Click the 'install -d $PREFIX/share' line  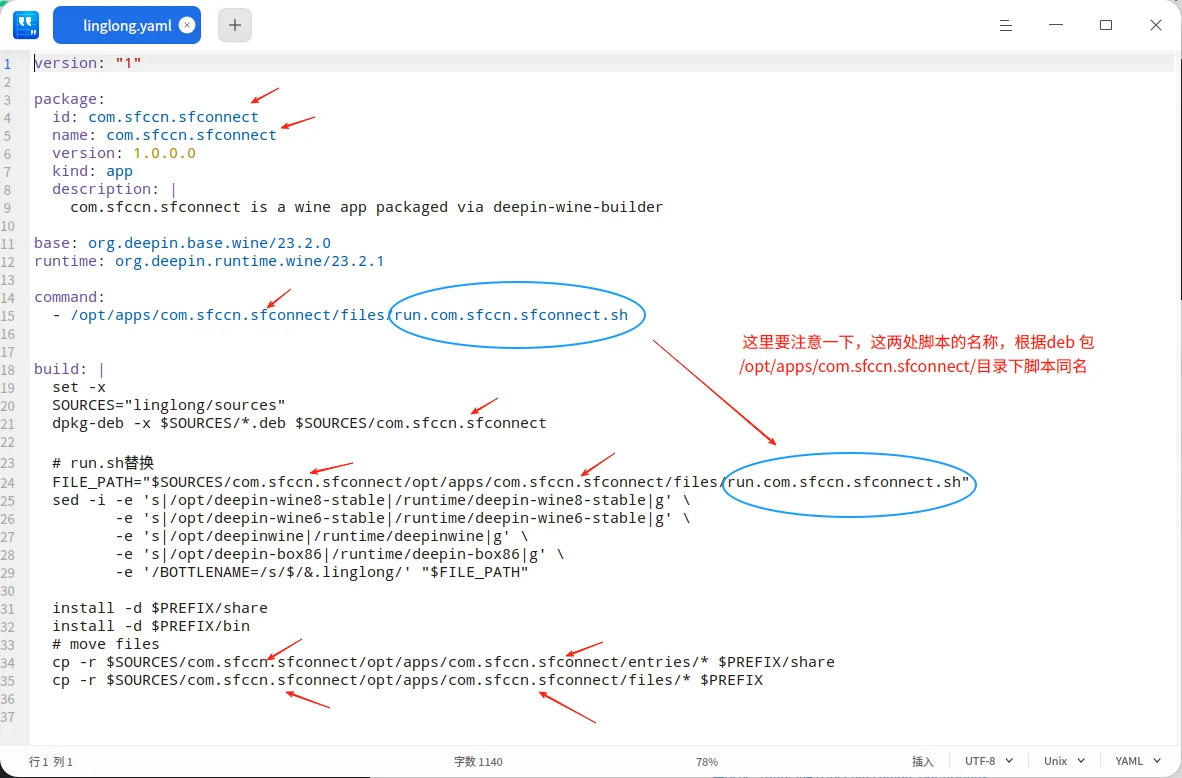pos(160,608)
